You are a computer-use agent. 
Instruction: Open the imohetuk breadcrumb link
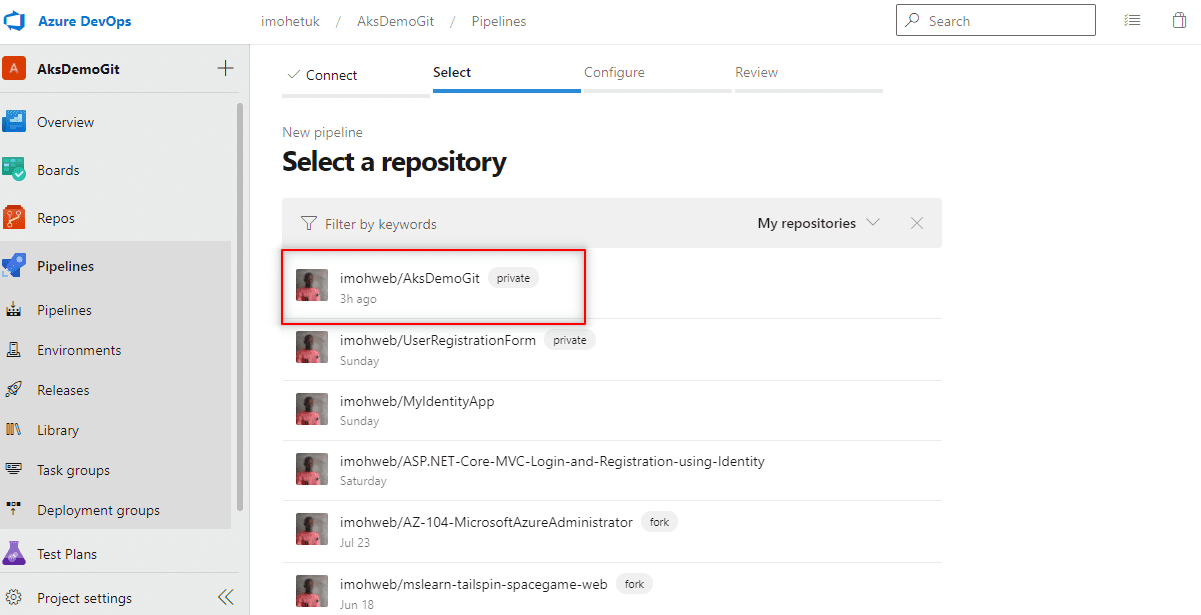coord(290,21)
